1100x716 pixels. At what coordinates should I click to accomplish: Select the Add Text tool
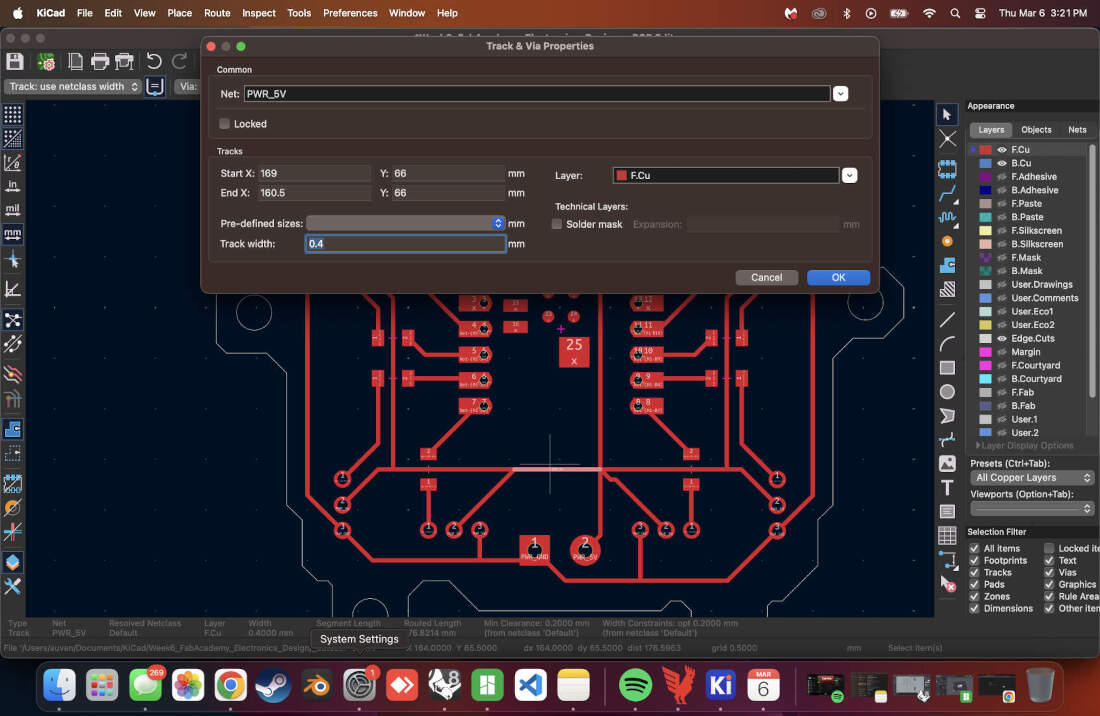click(947, 487)
